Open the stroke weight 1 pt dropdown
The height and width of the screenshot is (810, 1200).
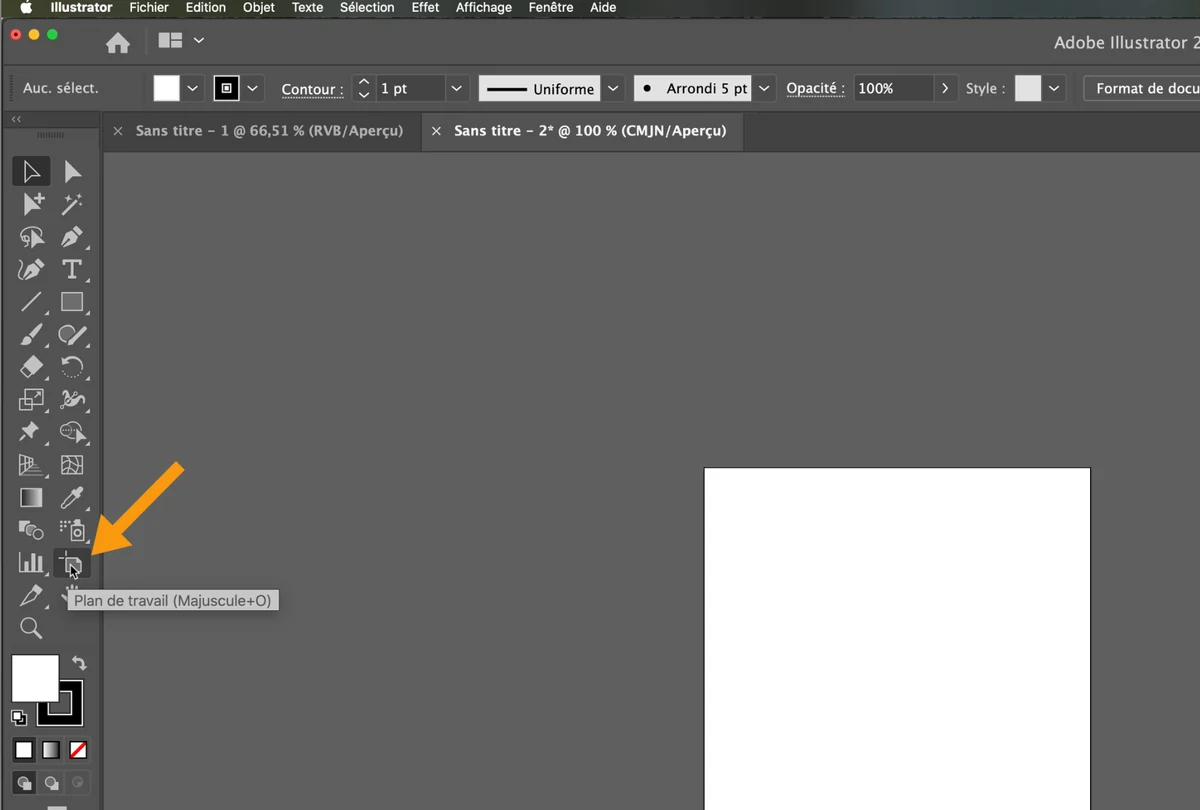[x=457, y=88]
